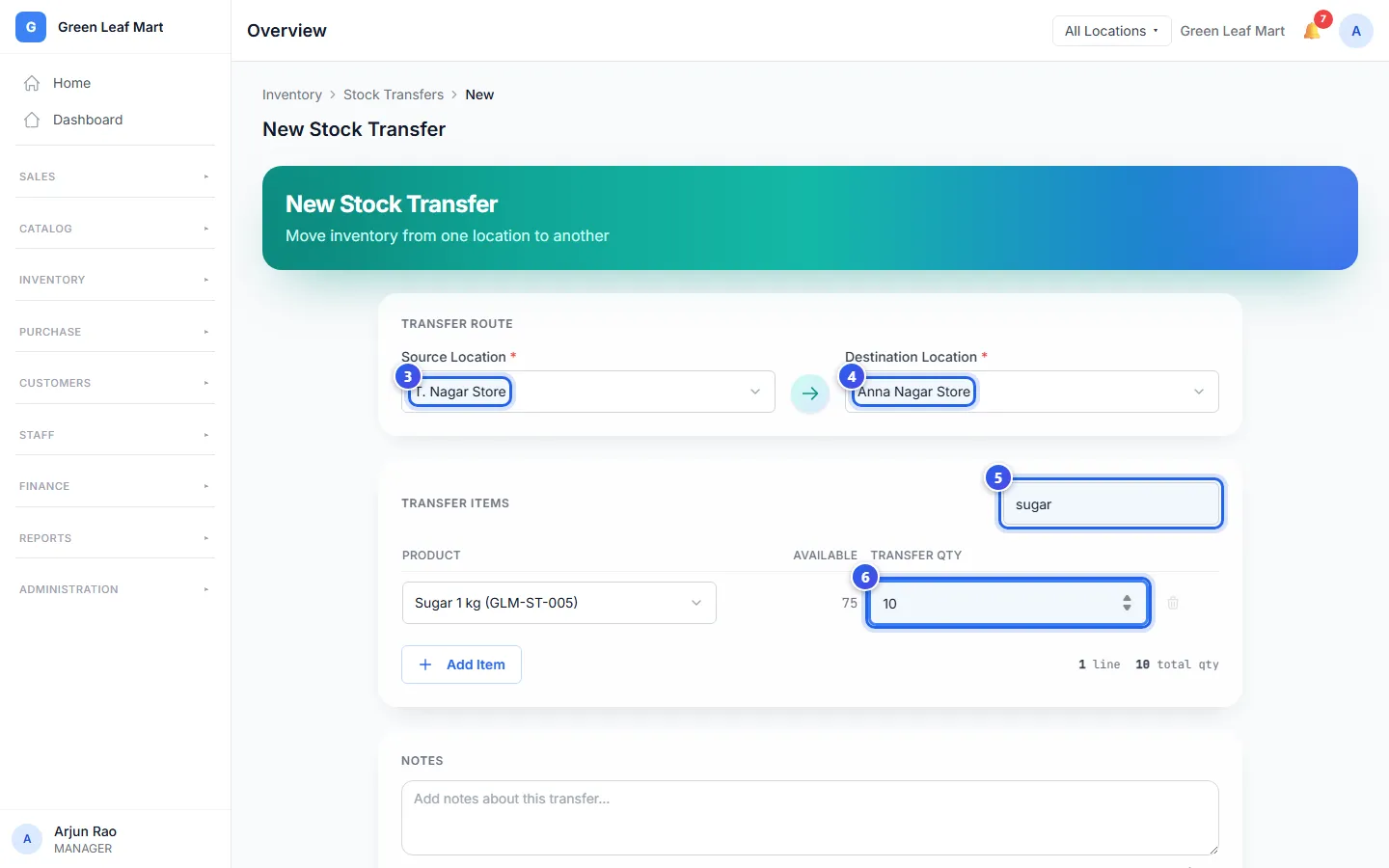1389x868 pixels.
Task: Expand the Purchase section
Action: [116, 332]
